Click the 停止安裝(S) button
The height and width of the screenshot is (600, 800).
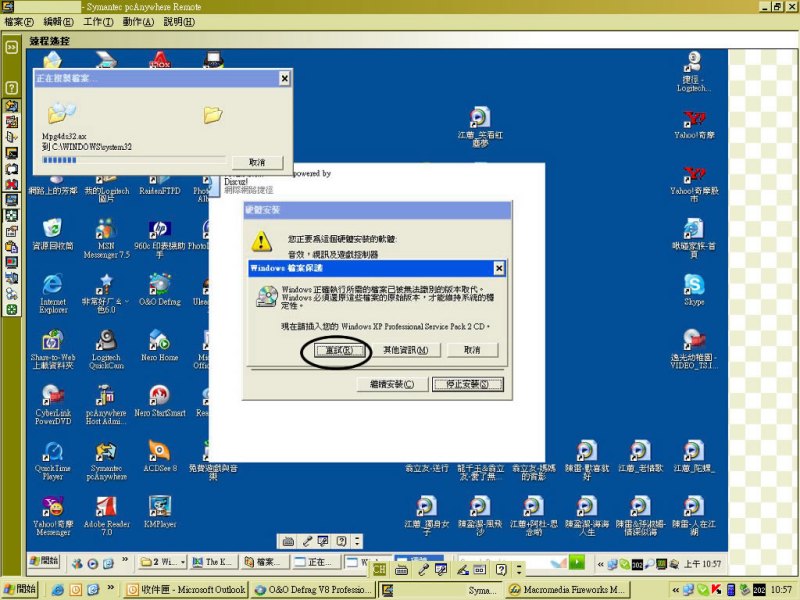coord(467,384)
